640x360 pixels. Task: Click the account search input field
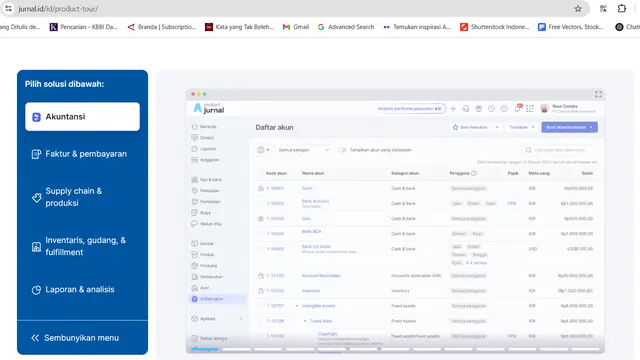click(x=559, y=150)
